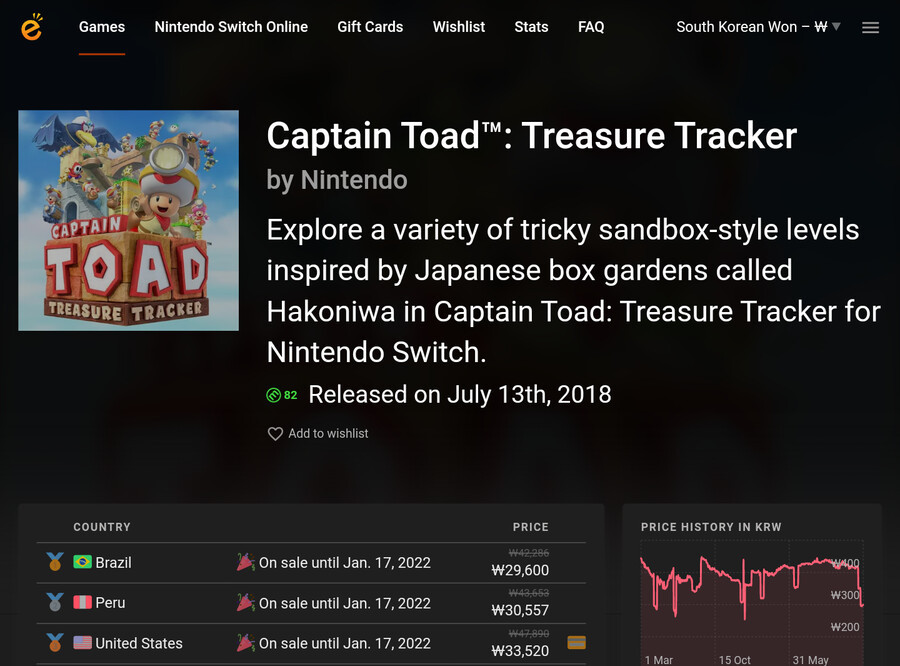Click the heart icon to wishlist

[275, 433]
